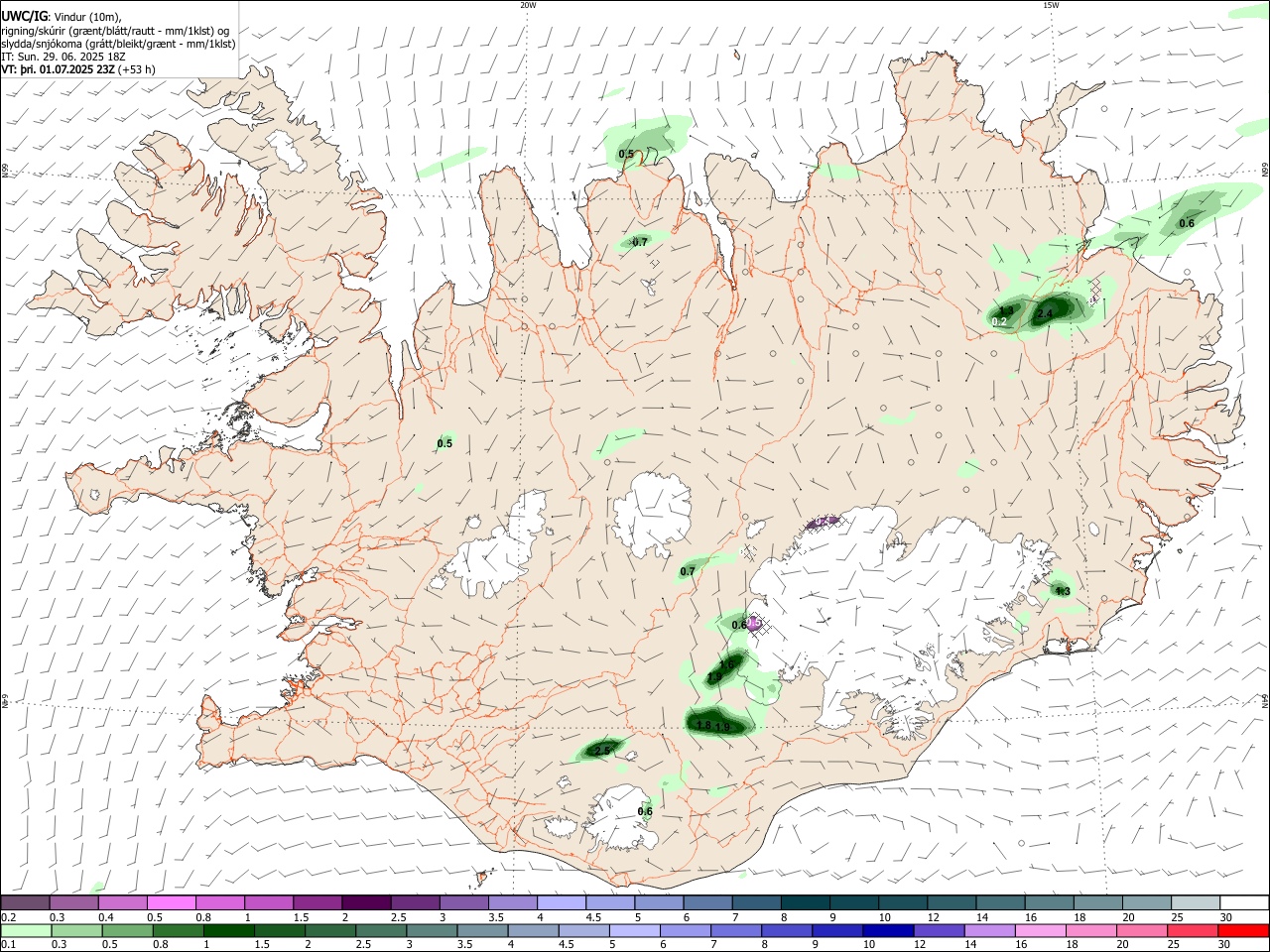Screen dimensions: 1270x952
Task: Click the 0.5 value off the north coast
Action: point(626,155)
